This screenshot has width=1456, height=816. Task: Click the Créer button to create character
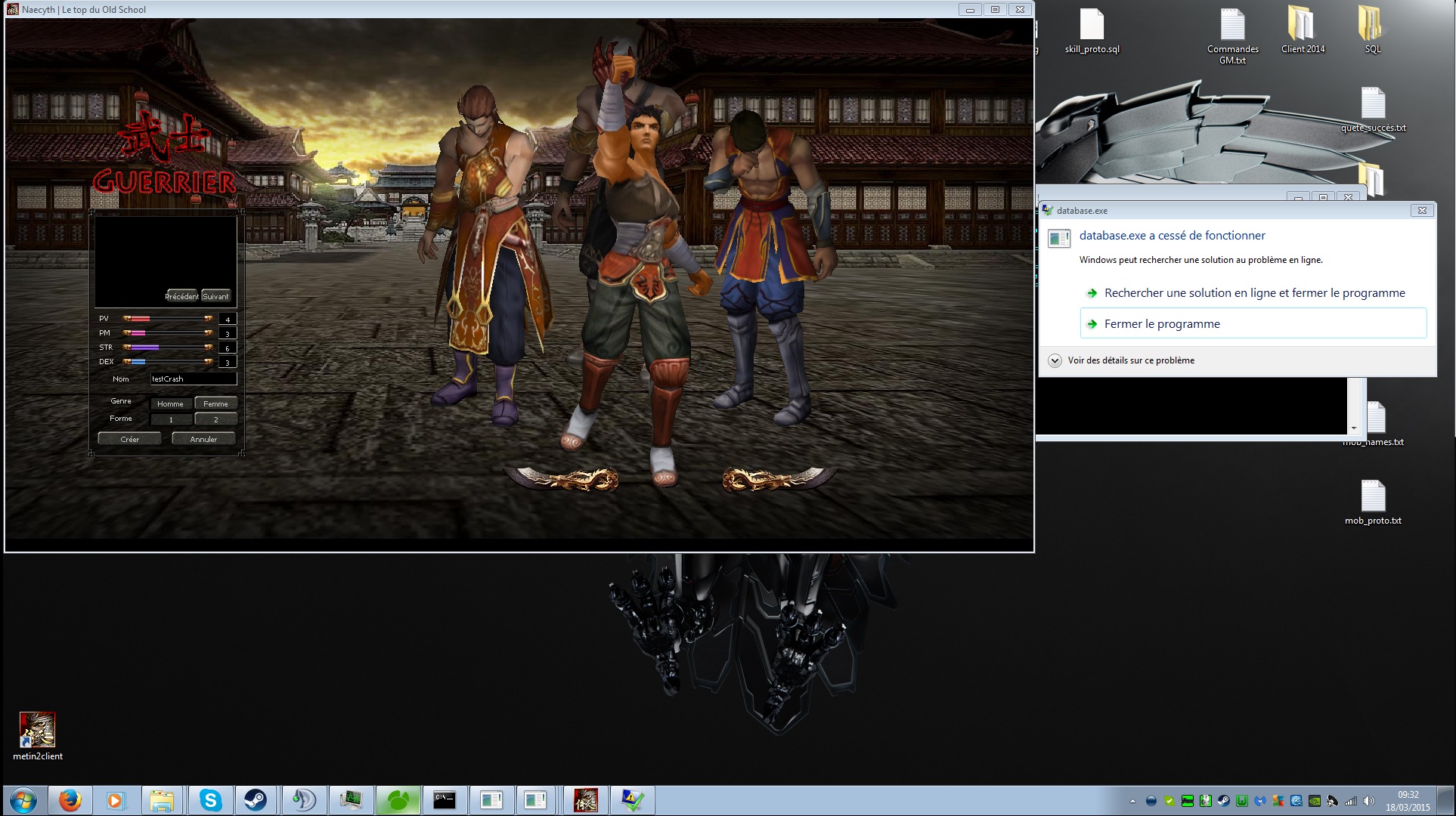129,439
